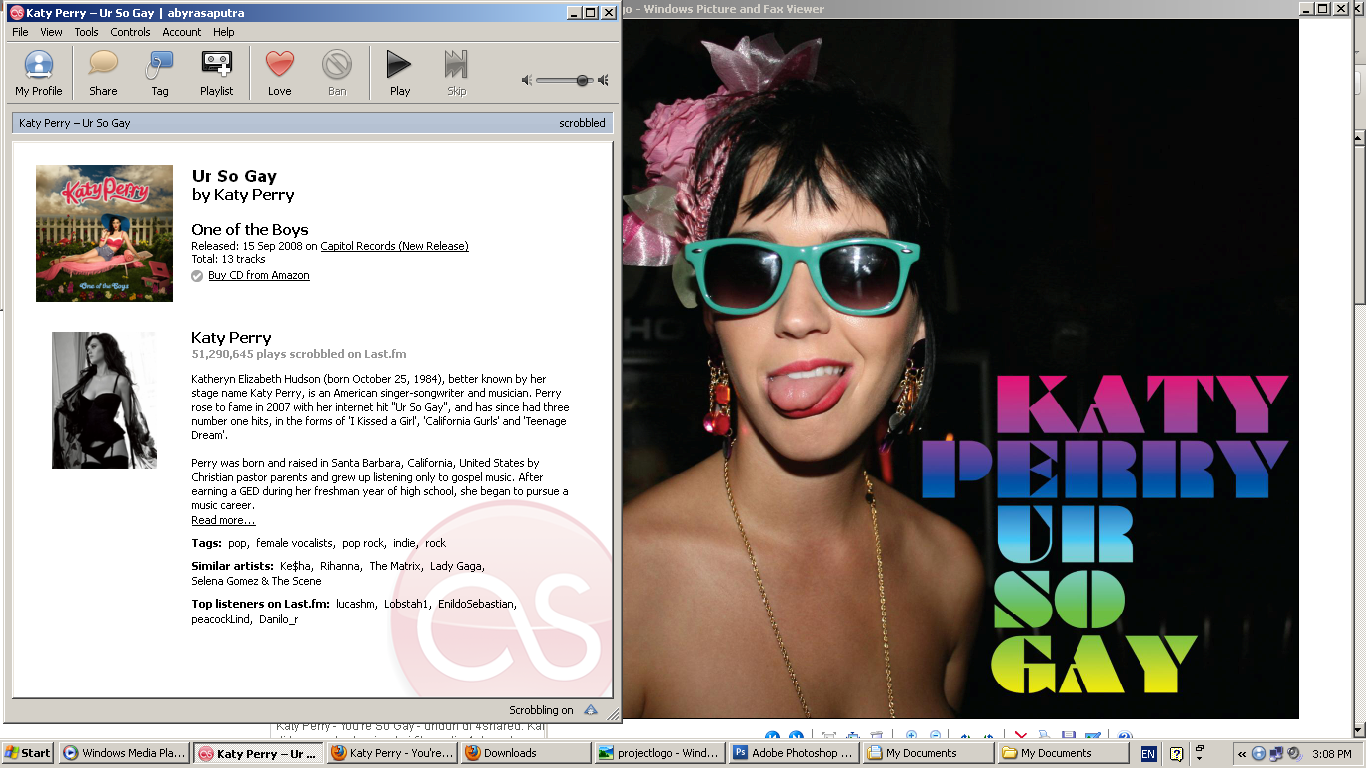This screenshot has width=1366, height=768.
Task: Open Capitol Records (New Release) link
Action: click(x=394, y=246)
